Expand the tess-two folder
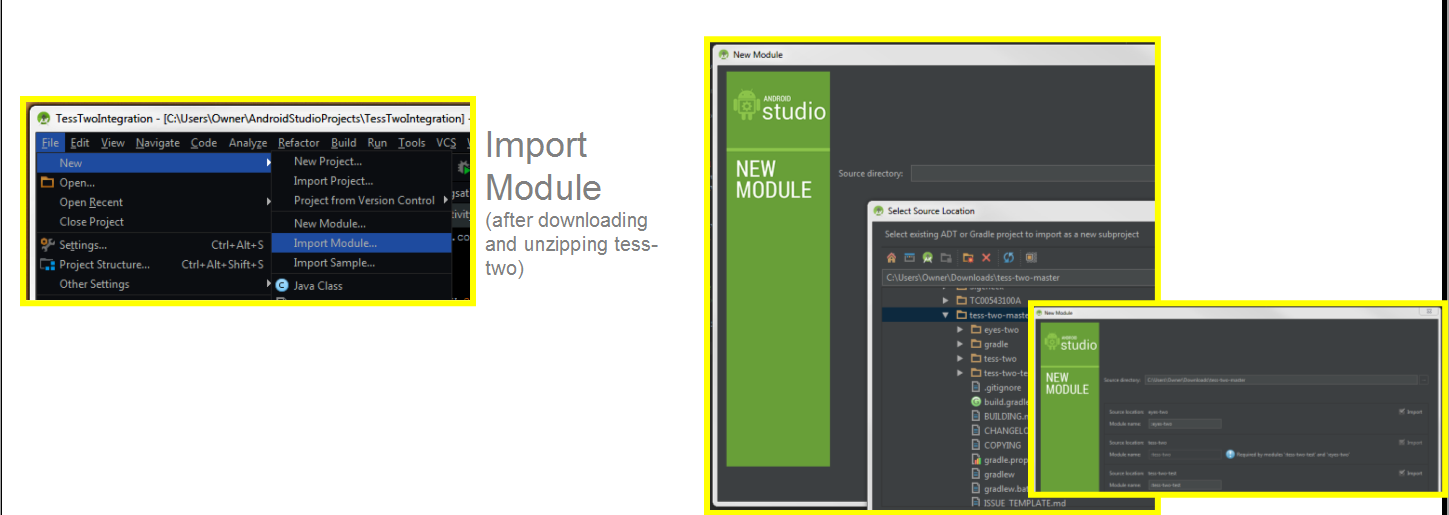Image resolution: width=1449 pixels, height=515 pixels. [960, 359]
